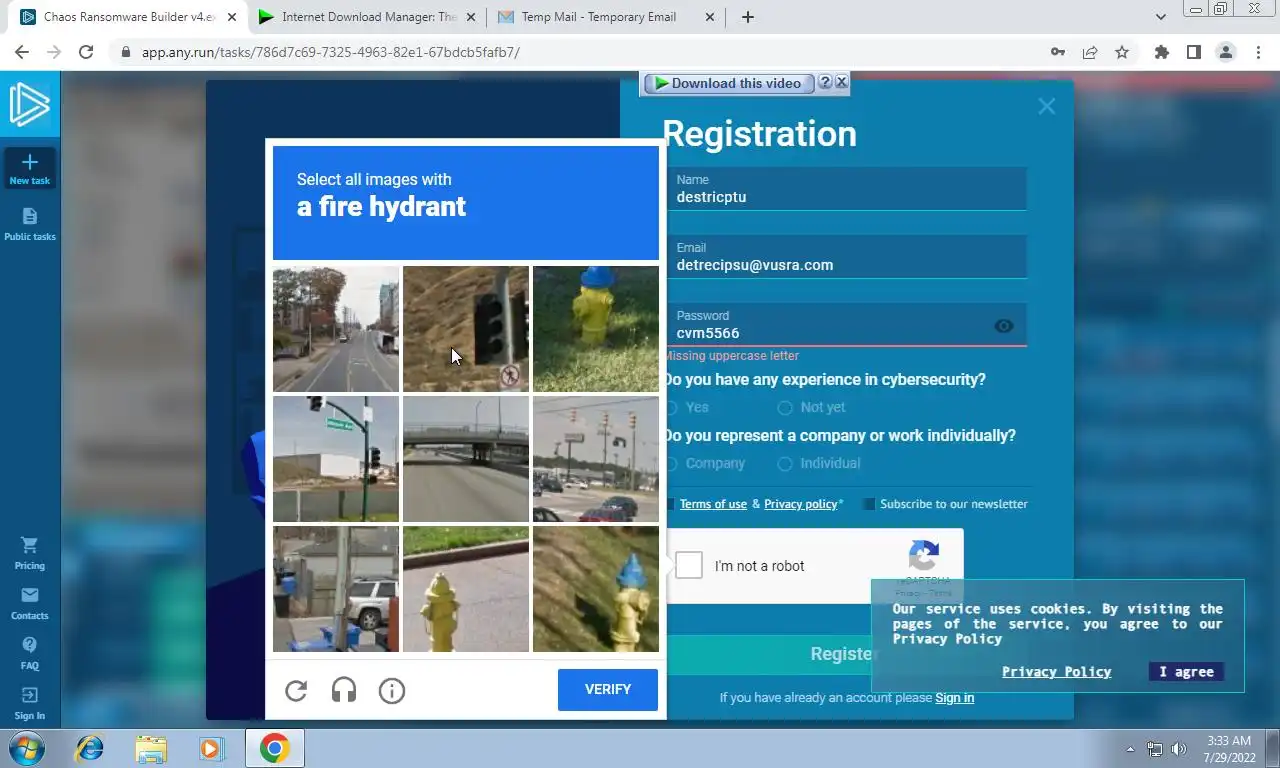
Task: Reload the page in Chrome
Action: (86, 52)
